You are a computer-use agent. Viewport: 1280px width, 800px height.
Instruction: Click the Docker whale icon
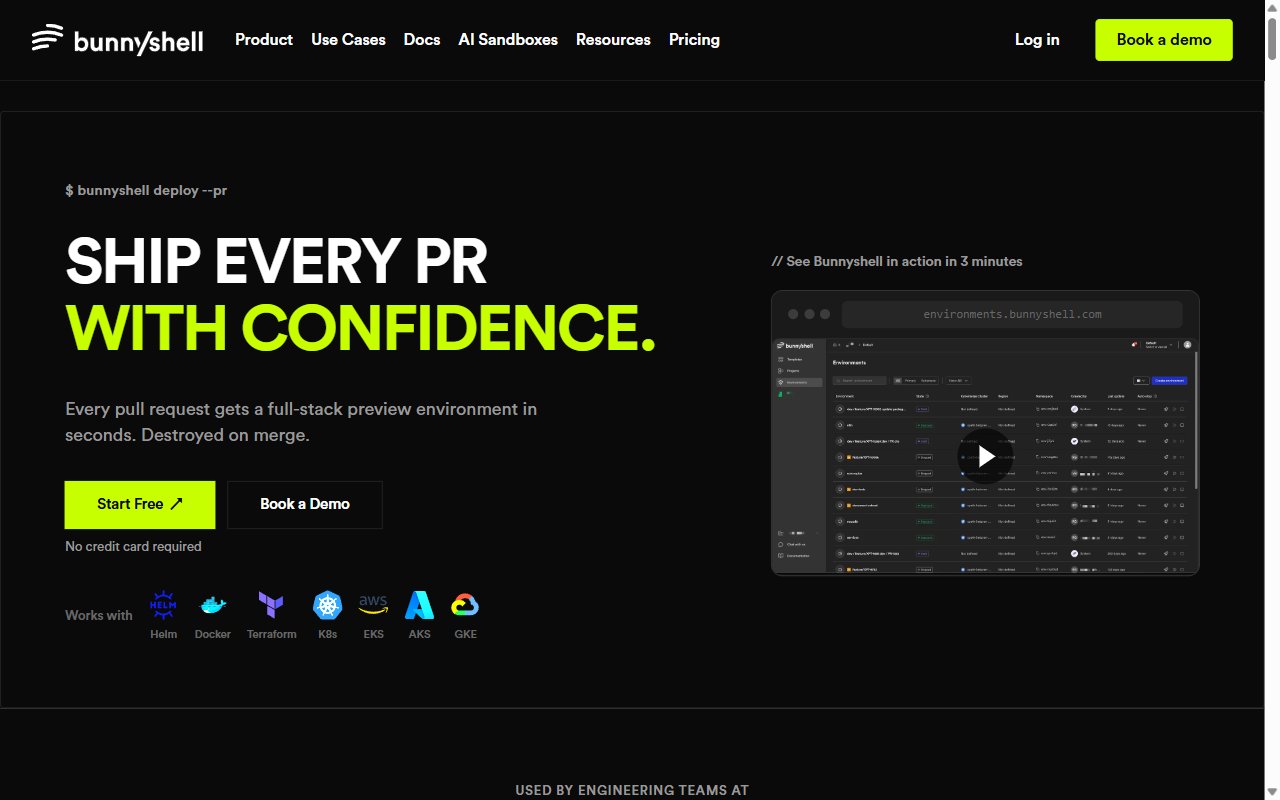tap(212, 605)
